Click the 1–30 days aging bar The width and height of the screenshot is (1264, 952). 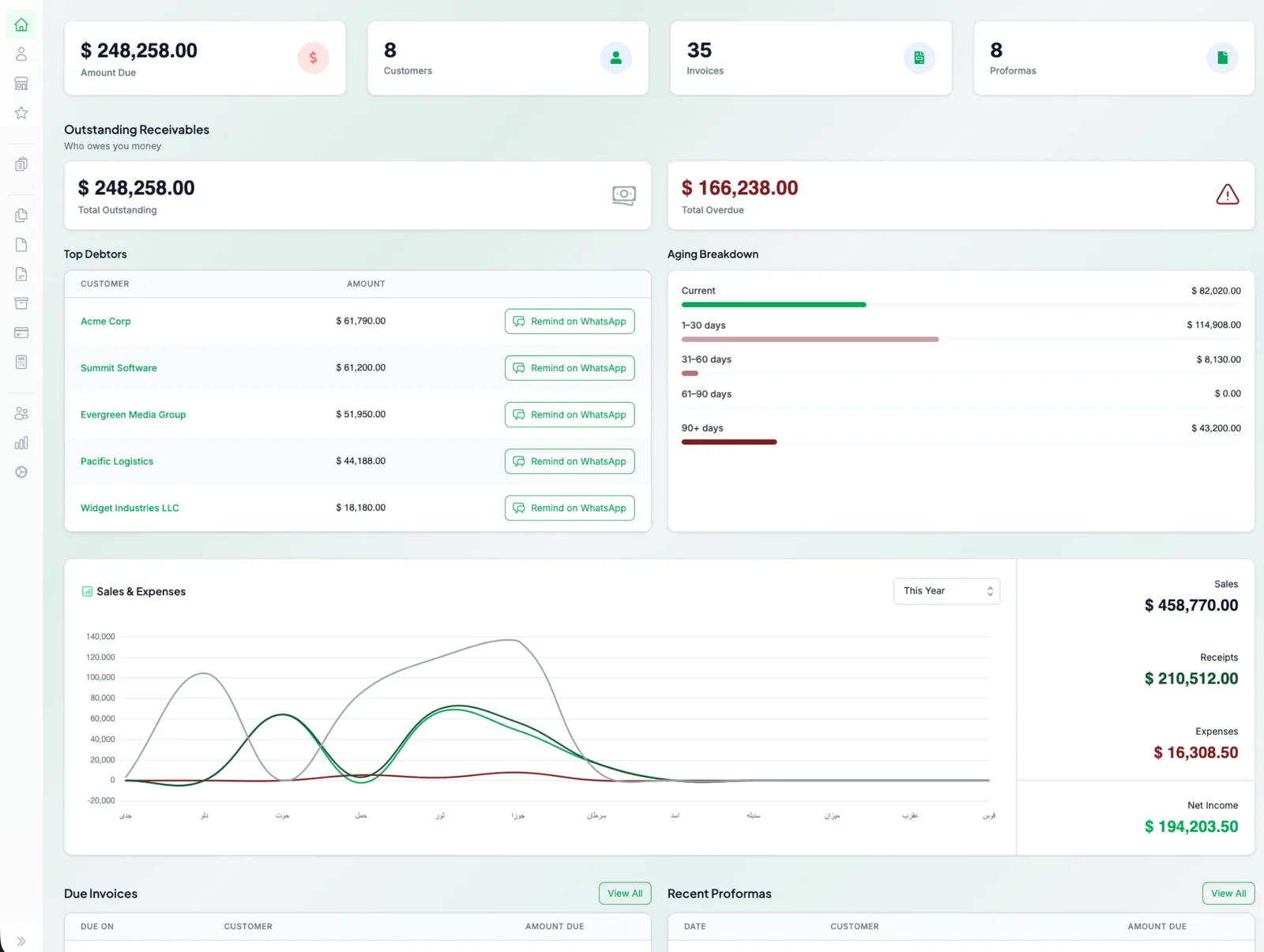pyautogui.click(x=810, y=339)
